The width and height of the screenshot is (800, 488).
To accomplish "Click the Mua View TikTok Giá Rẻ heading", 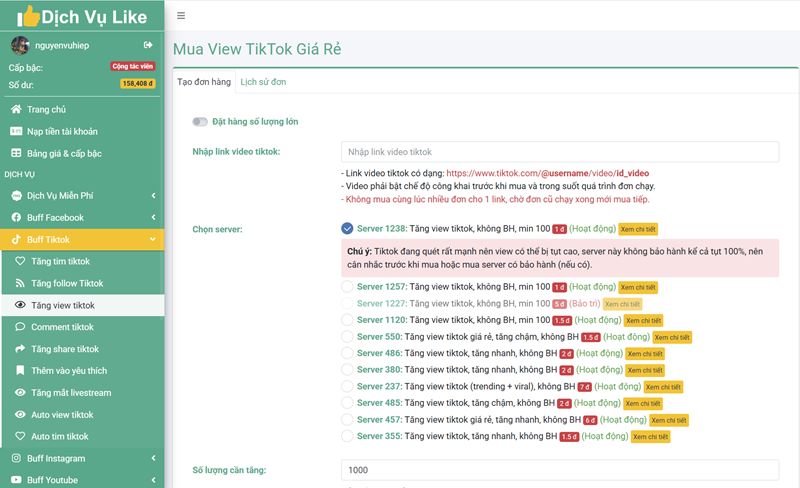I will [257, 49].
